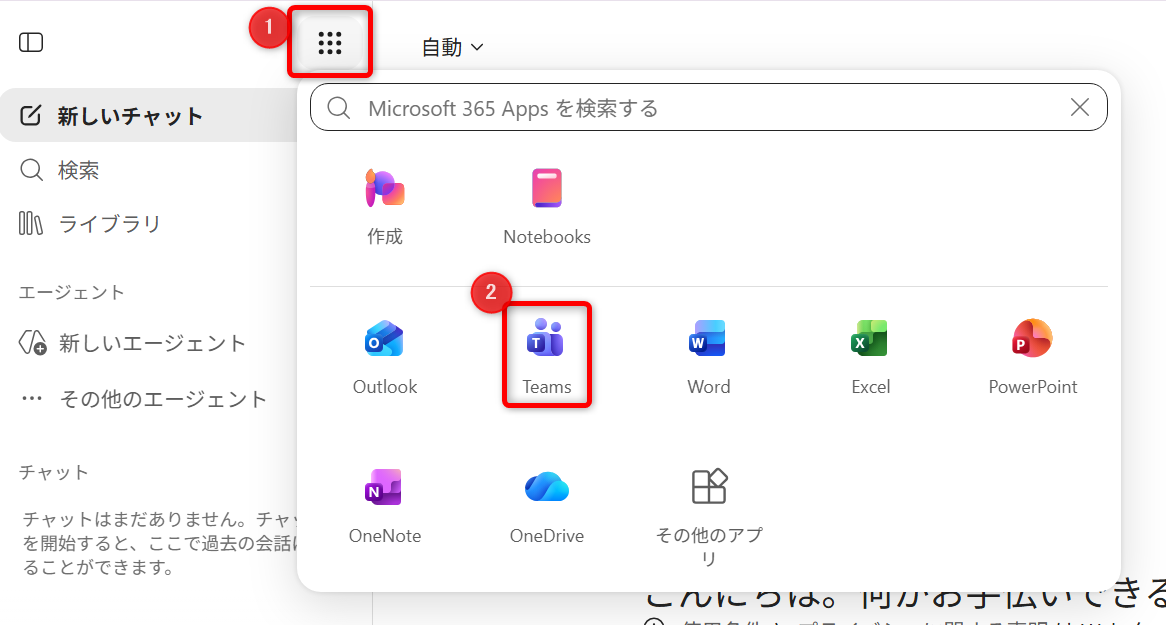Click the エージェント section heading
Image resolution: width=1166 pixels, height=625 pixels.
point(71,292)
